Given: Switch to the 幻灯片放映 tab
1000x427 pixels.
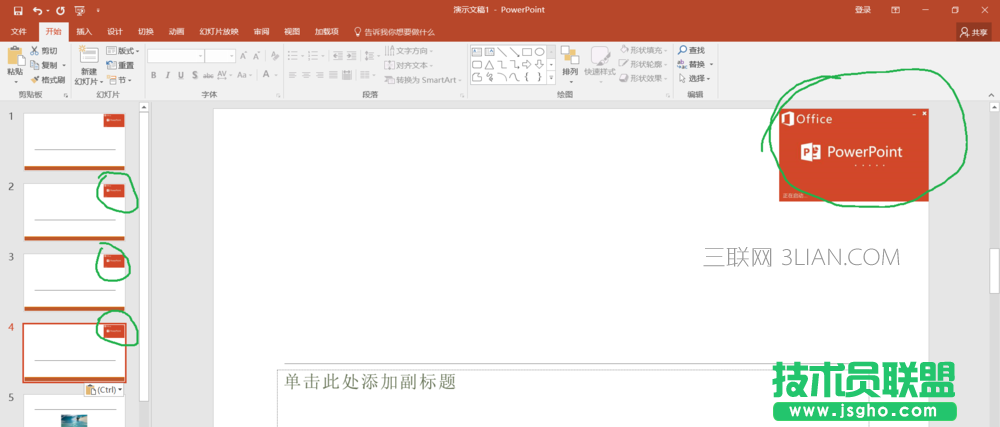Looking at the screenshot, I should tap(219, 32).
